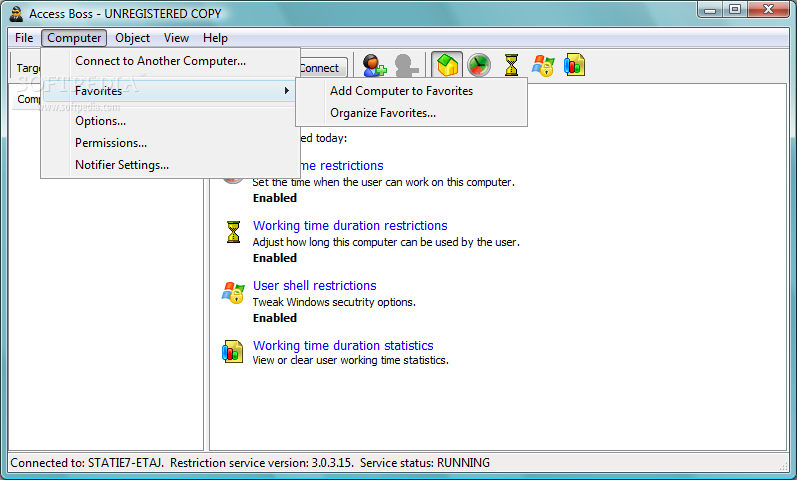
Task: Open the shell restrictions Windows-lock toolbar icon
Action: [543, 66]
